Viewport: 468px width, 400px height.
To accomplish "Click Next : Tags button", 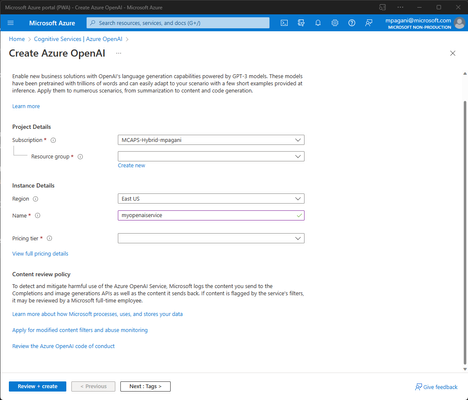I will click(x=145, y=386).
